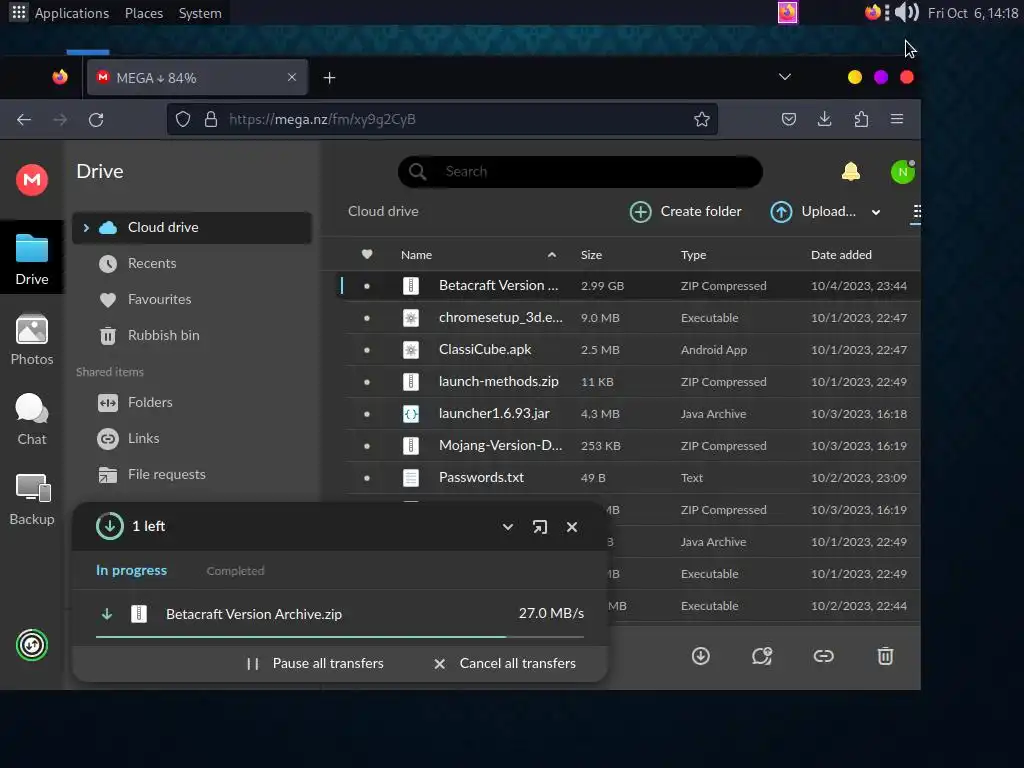The image size is (1024, 768).
Task: Cancel all transfers
Action: tap(505, 664)
